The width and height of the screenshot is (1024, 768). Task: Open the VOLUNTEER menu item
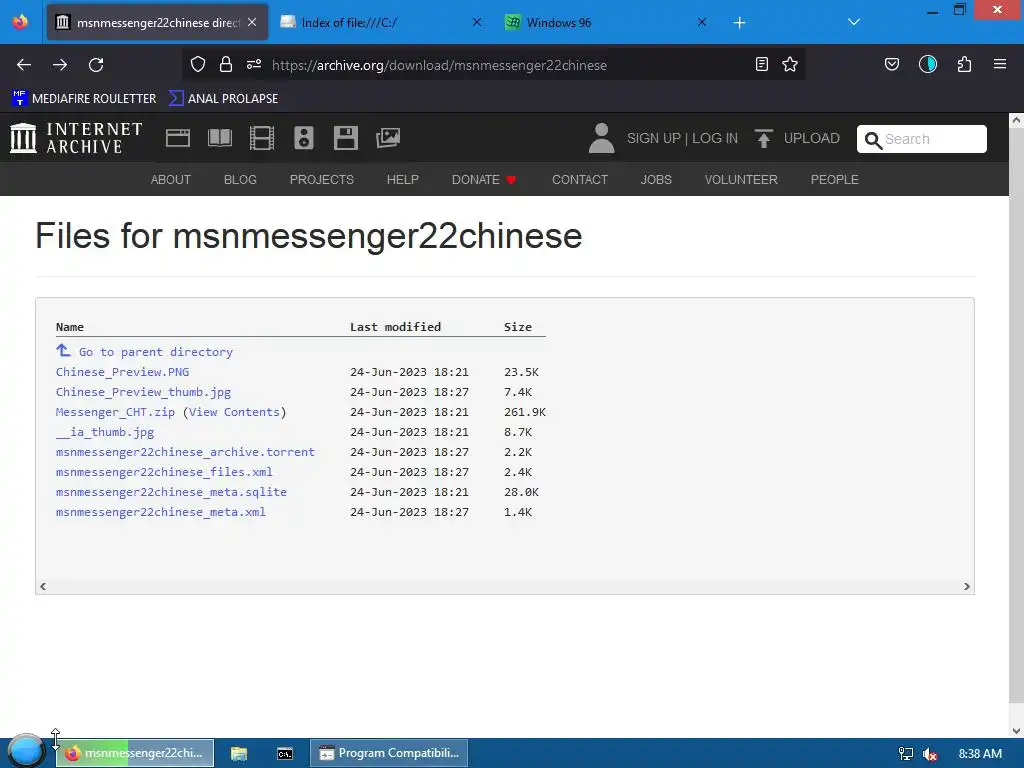[741, 180]
